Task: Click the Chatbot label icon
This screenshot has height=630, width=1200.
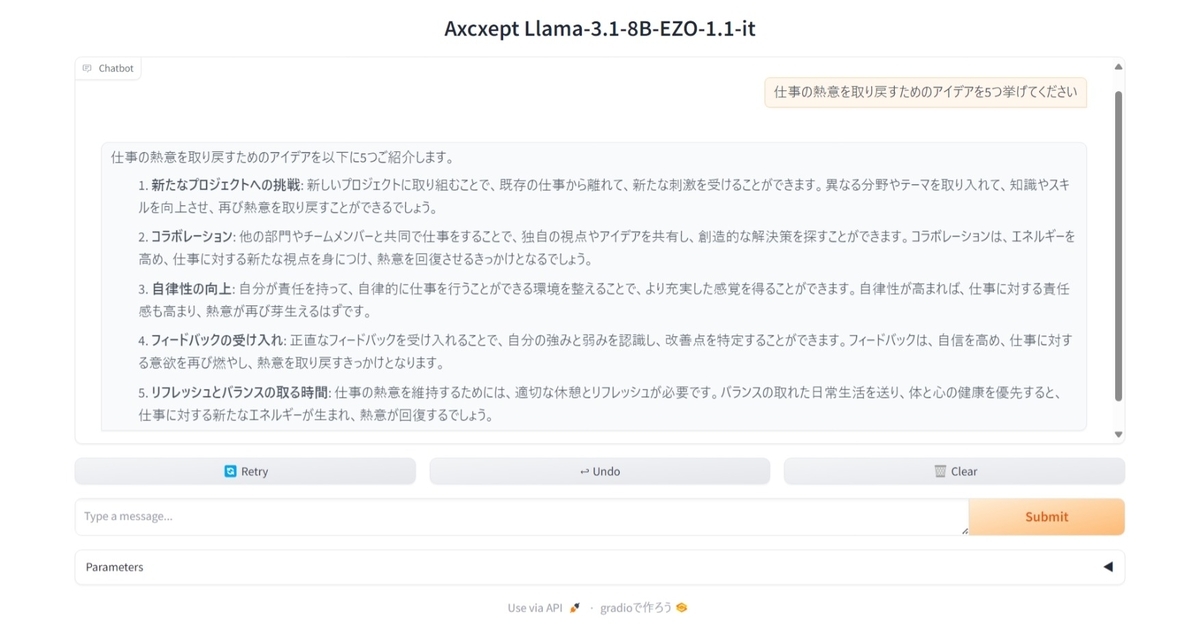Action: (88, 68)
